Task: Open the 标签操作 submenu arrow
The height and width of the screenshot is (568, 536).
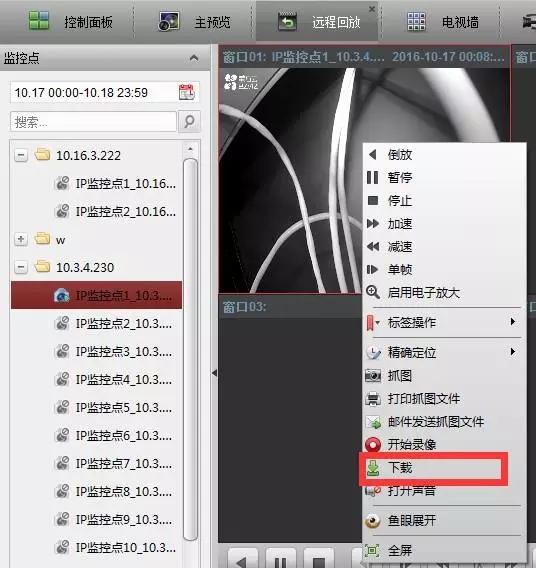Action: (x=512, y=322)
